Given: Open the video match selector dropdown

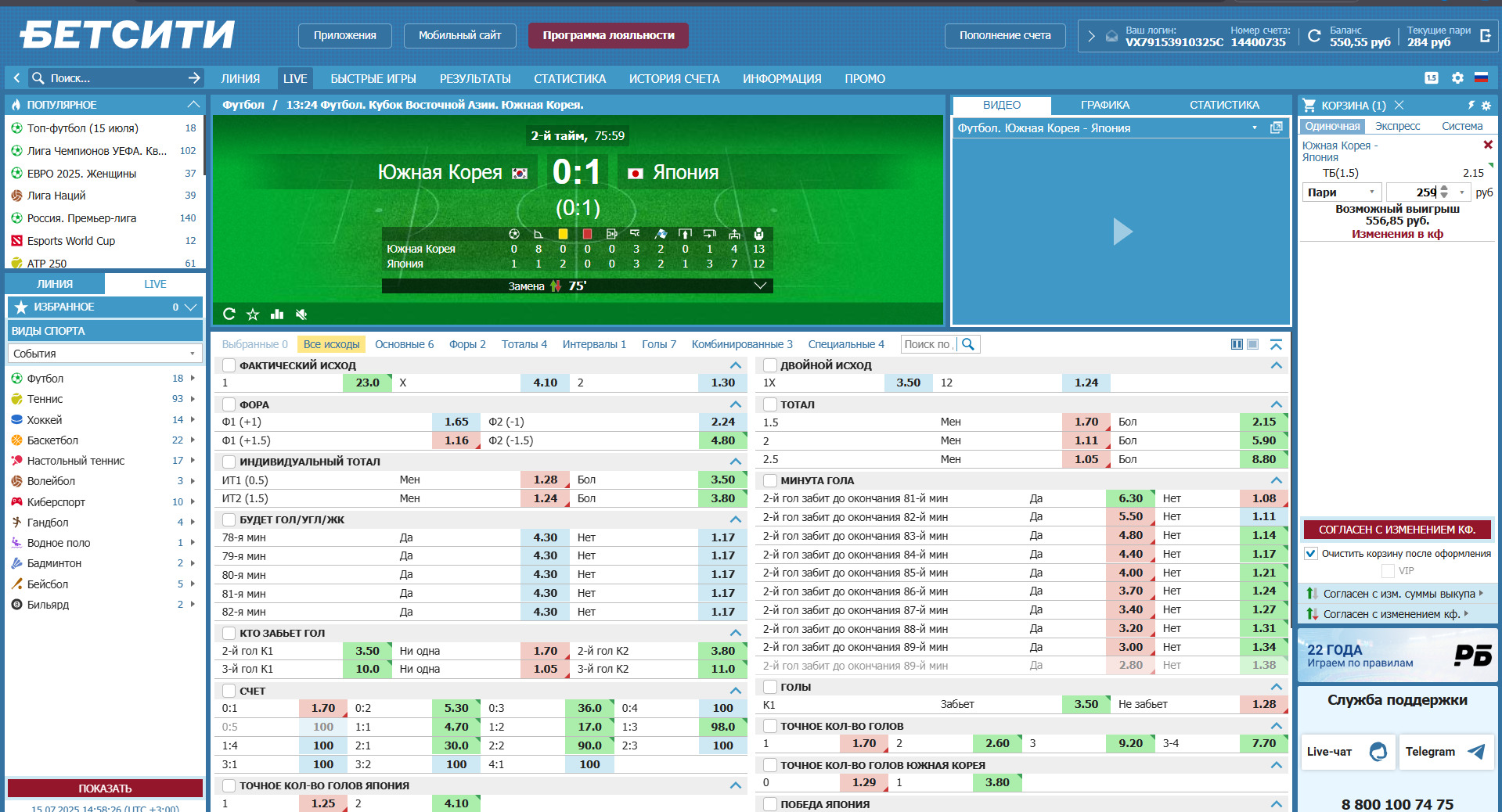Looking at the screenshot, I should tap(1255, 128).
